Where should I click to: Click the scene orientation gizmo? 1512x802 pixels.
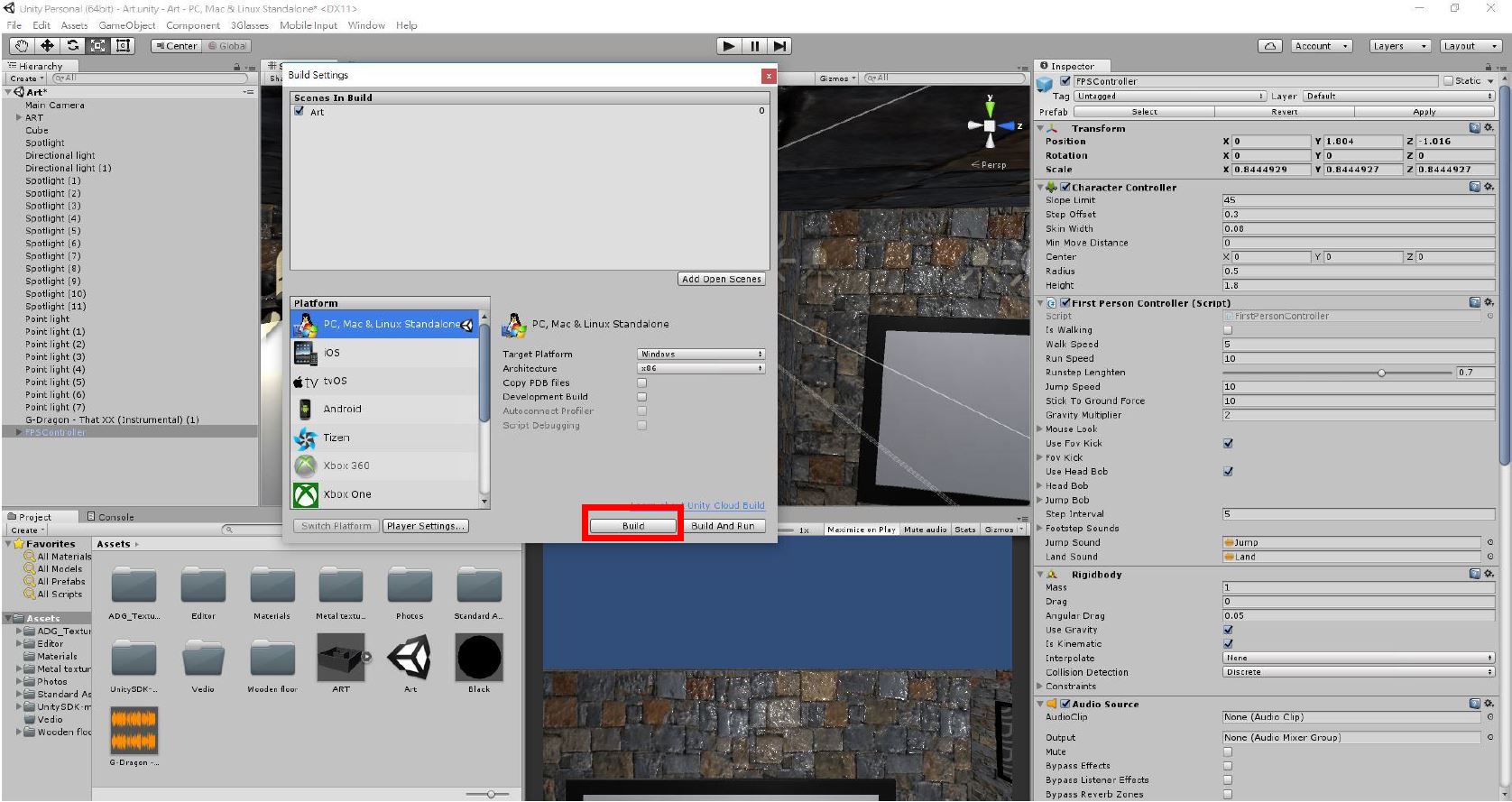(990, 125)
